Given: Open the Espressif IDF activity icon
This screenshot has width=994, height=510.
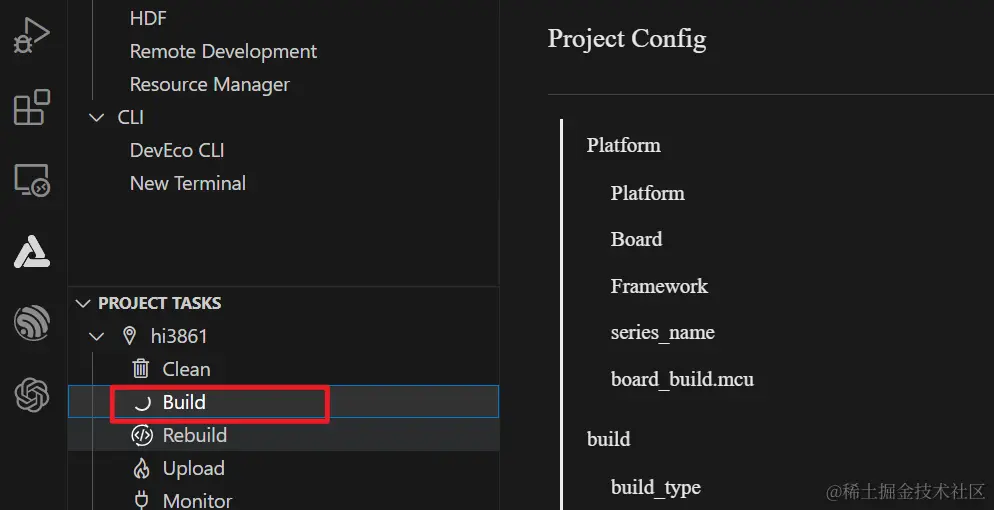Looking at the screenshot, I should coord(32,324).
